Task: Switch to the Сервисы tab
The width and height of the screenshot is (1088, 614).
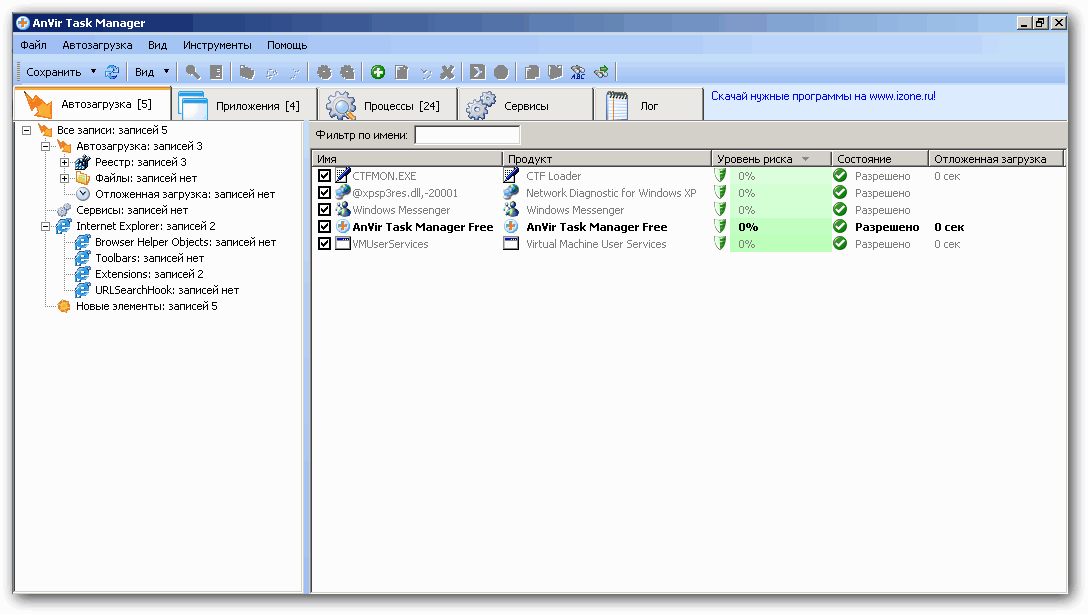Action: pyautogui.click(x=525, y=105)
